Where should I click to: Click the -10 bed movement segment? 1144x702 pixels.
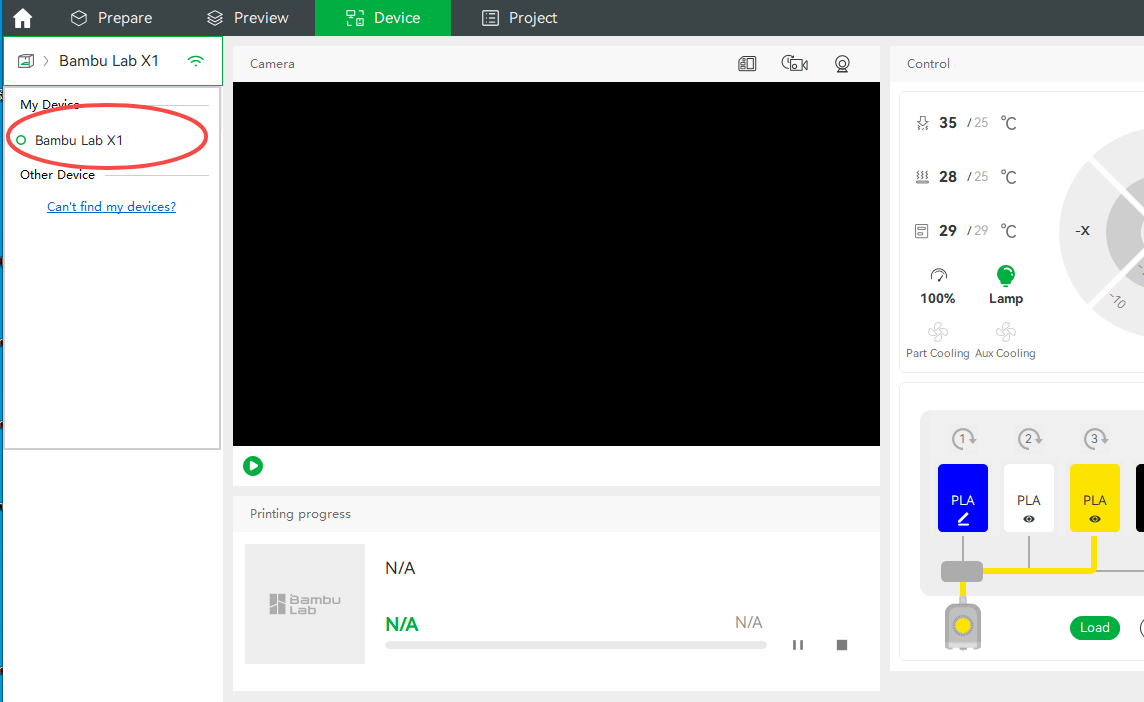(1116, 301)
